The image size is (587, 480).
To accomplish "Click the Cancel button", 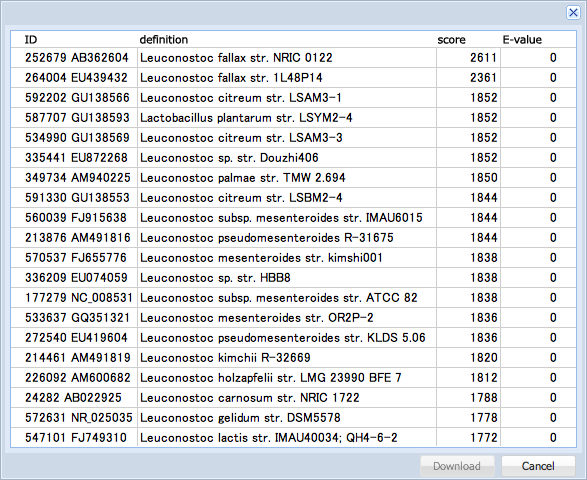I will (x=538, y=466).
